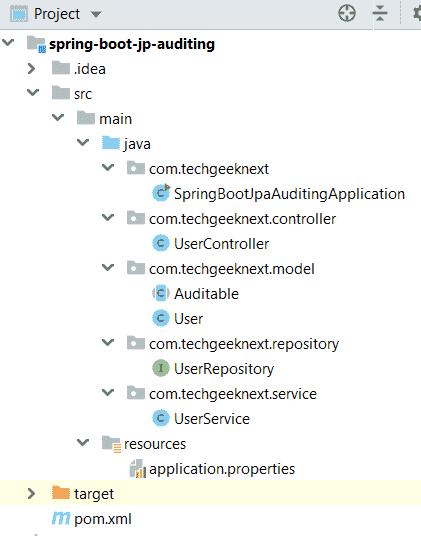The width and height of the screenshot is (421, 536).
Task: Expand the target folder chevron
Action: 31,494
